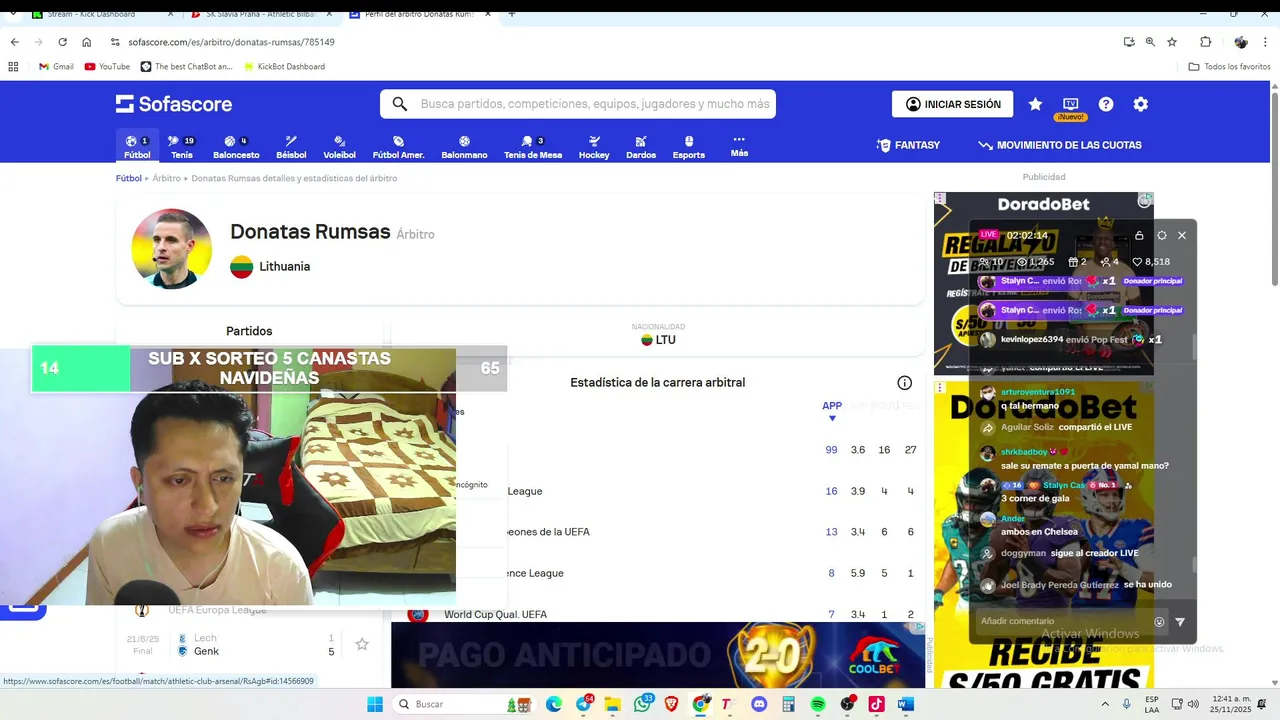The height and width of the screenshot is (720, 1280).
Task: Open Sofascore favorites star in header
Action: pos(1035,104)
